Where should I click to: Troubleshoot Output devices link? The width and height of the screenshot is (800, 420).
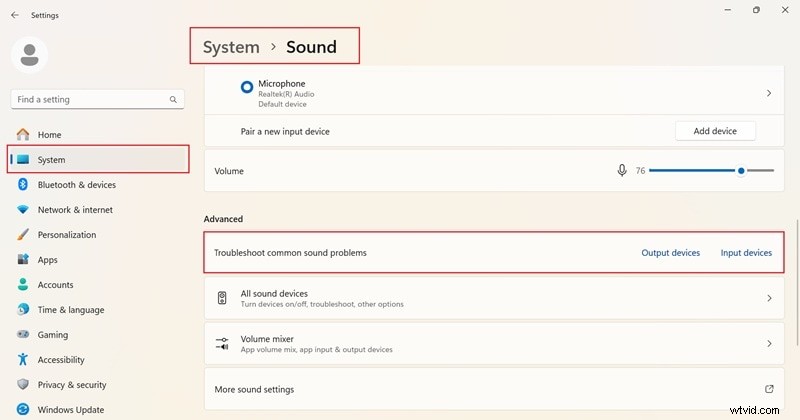[670, 253]
